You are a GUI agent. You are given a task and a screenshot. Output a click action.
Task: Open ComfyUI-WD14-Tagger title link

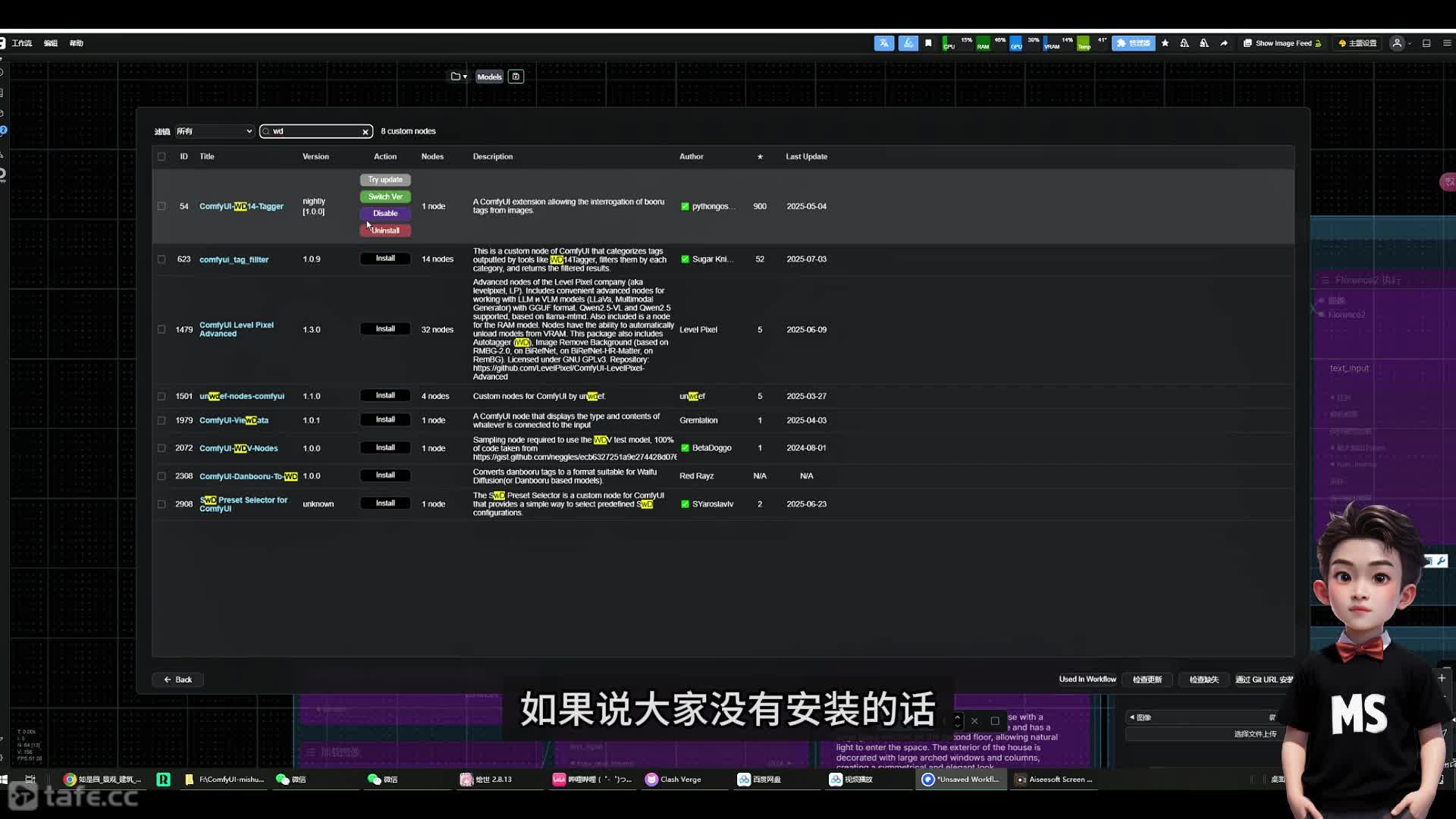coord(241,206)
